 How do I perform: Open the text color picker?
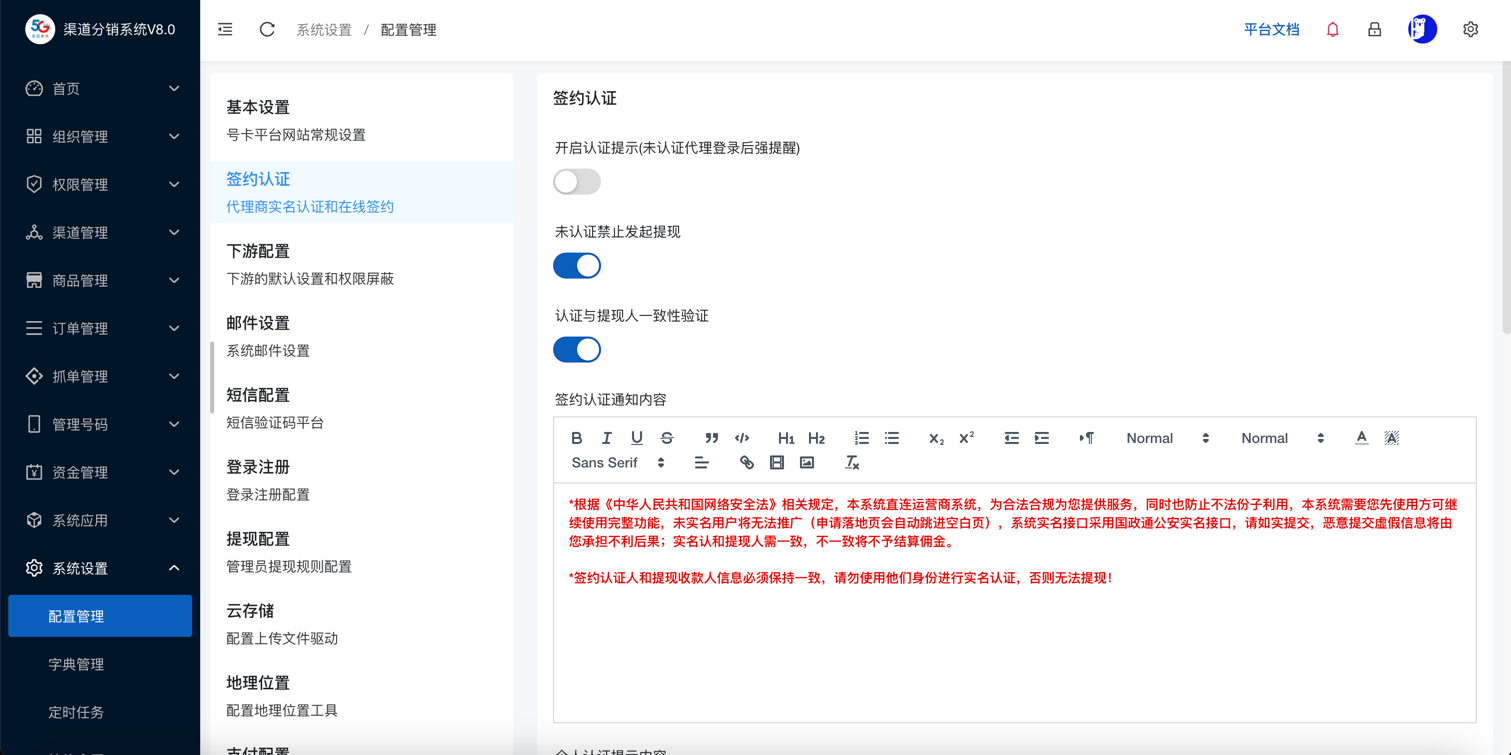1361,438
